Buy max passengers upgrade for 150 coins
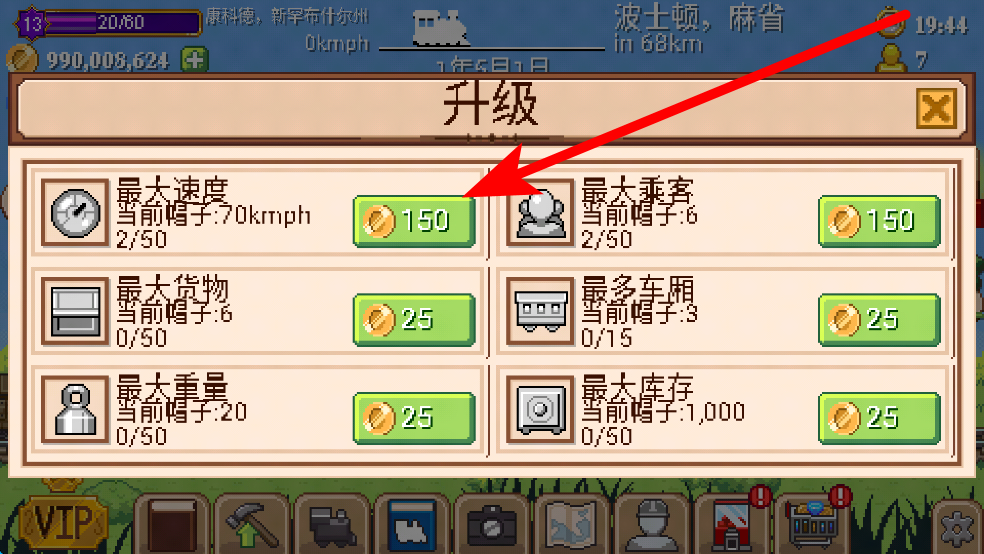The height and width of the screenshot is (554, 984). tap(879, 221)
